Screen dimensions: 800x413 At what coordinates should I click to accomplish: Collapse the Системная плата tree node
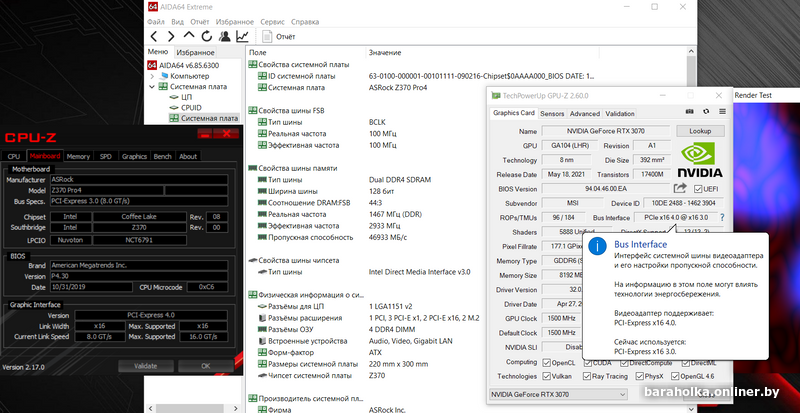click(x=153, y=87)
